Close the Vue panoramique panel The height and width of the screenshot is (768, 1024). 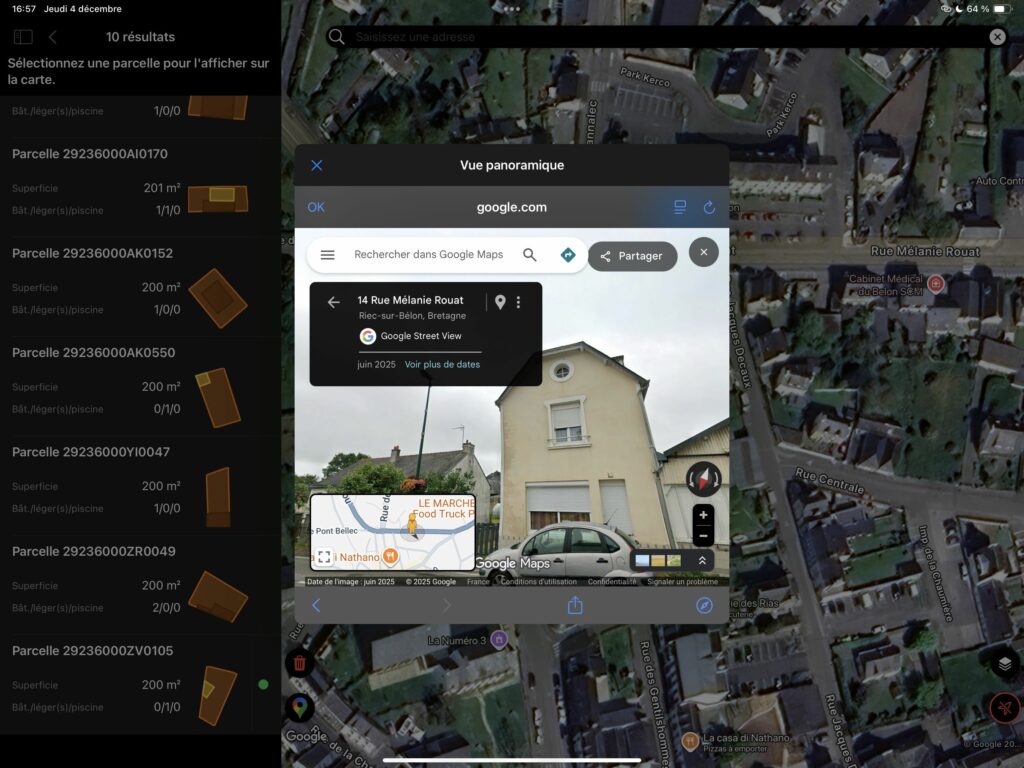(x=317, y=165)
